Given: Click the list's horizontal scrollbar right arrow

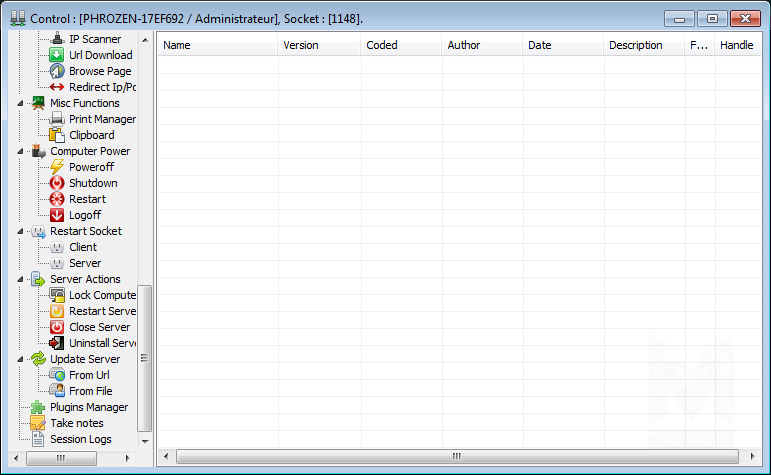Looking at the screenshot, I should click(746, 457).
